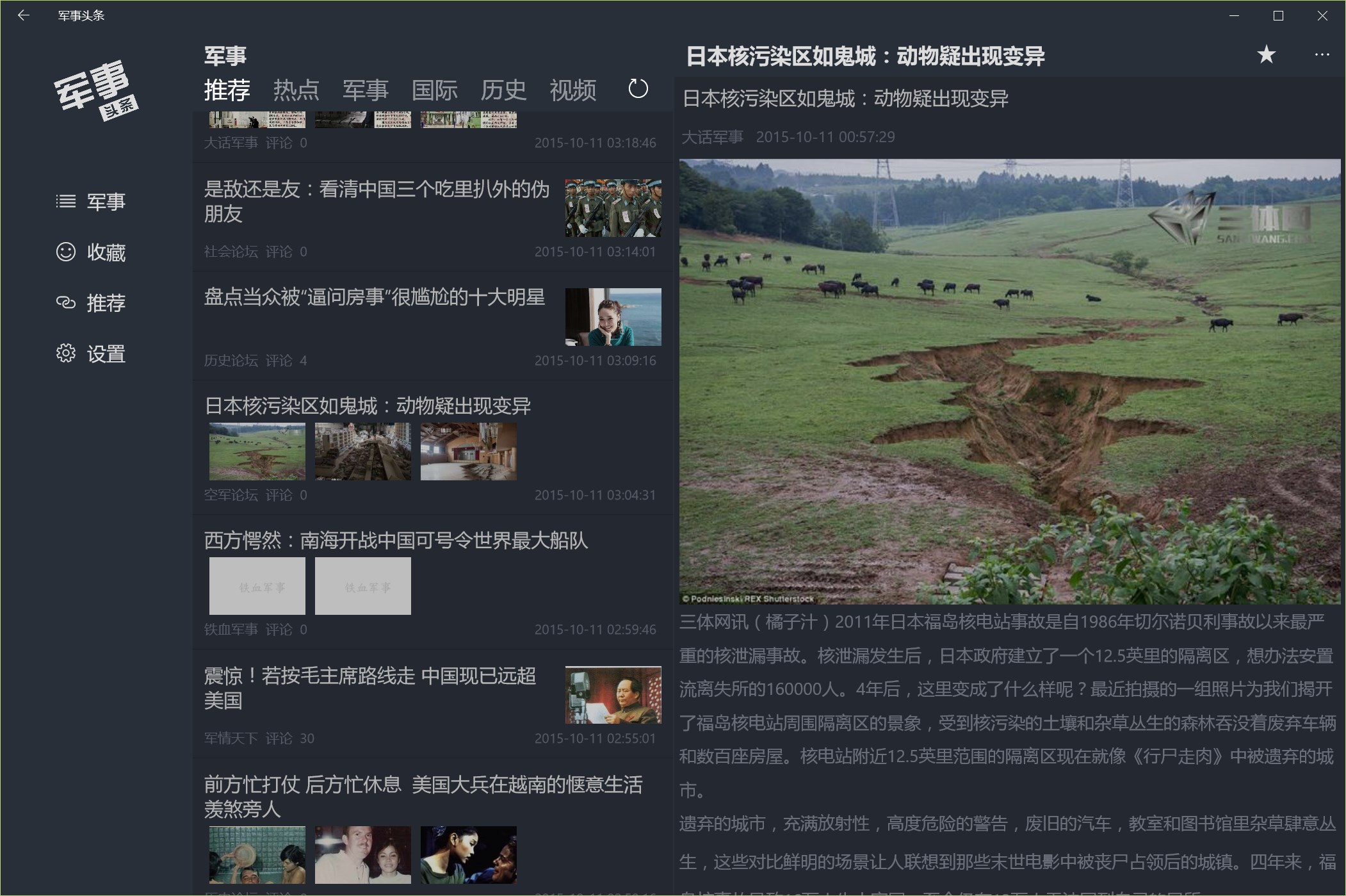This screenshot has width=1346, height=896.
Task: Click the woman celebrity article thumbnail
Action: click(x=613, y=317)
